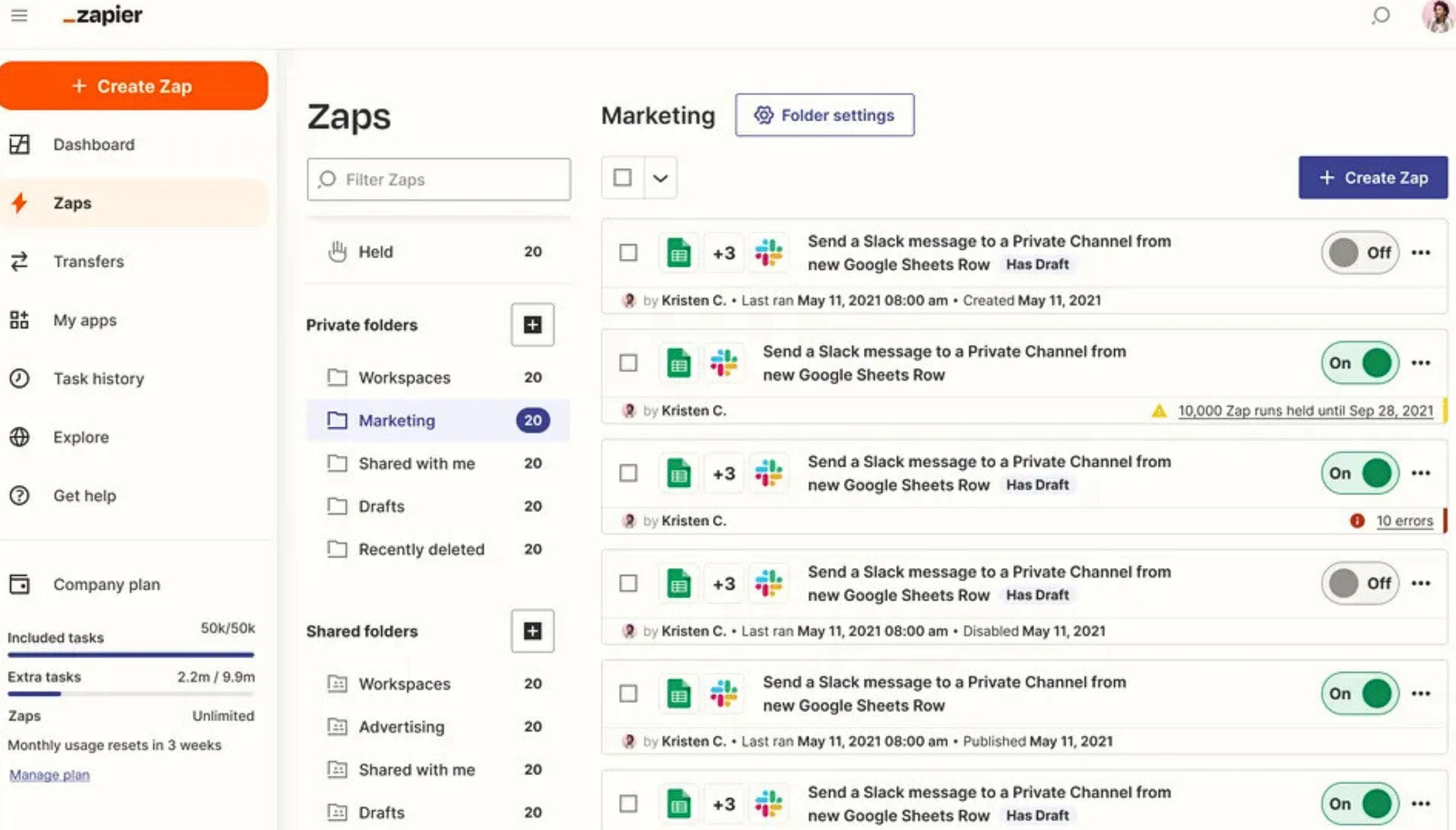Open the three-dot menu on the first Zap

1421,252
